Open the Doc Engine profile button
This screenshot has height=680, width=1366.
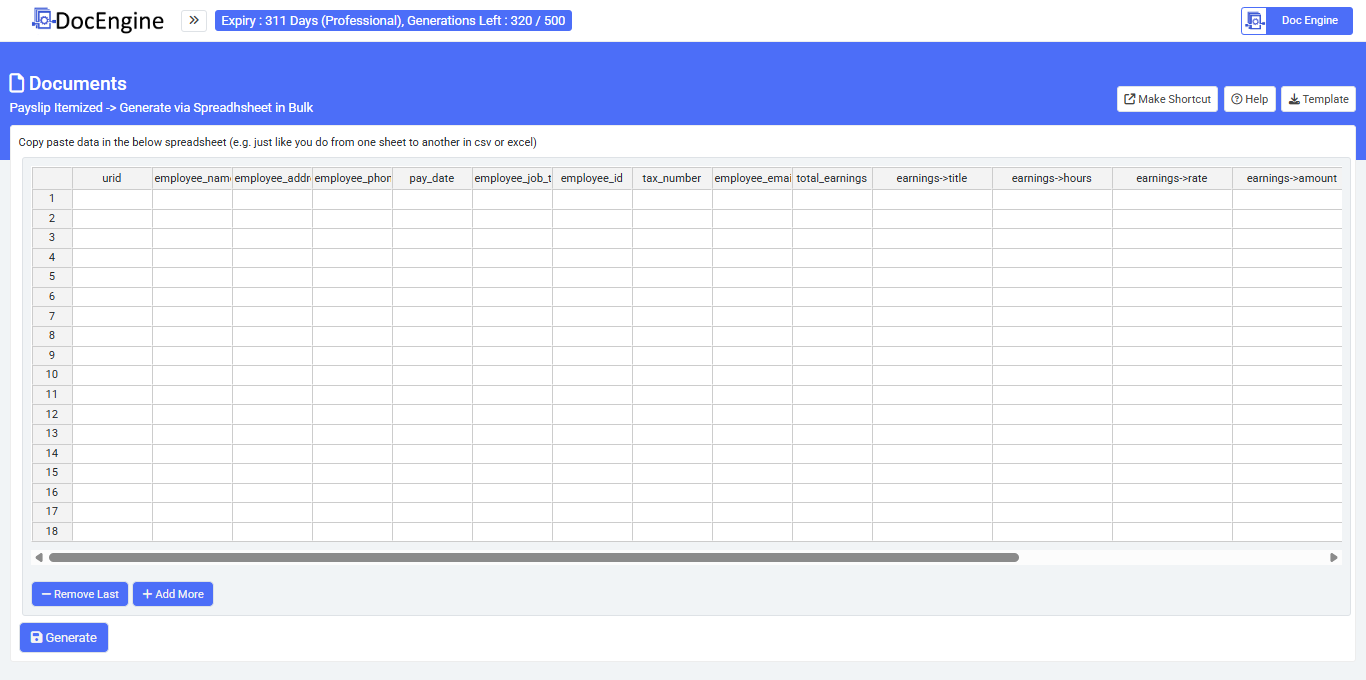click(x=1296, y=21)
